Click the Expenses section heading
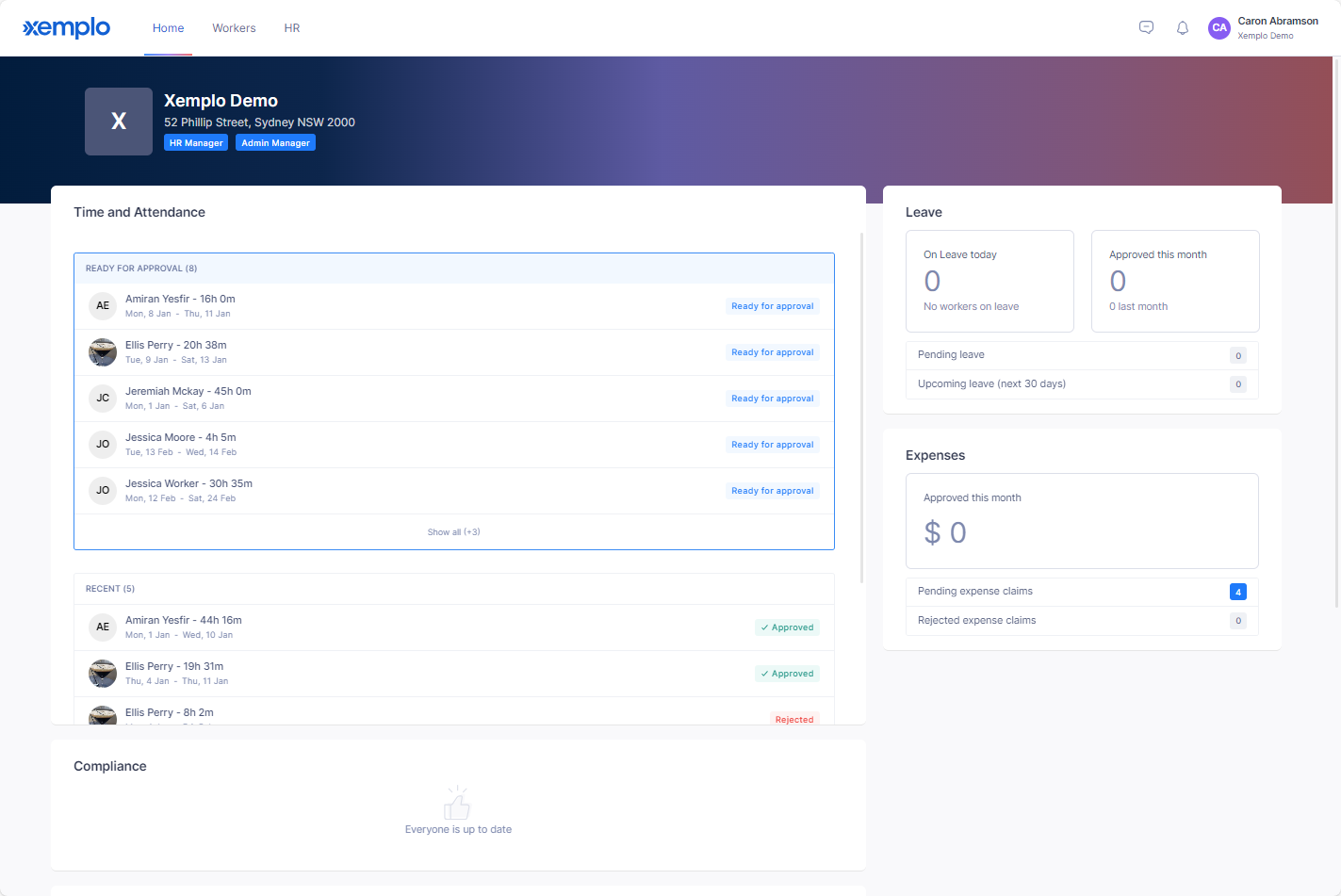The image size is (1341, 896). (x=935, y=455)
